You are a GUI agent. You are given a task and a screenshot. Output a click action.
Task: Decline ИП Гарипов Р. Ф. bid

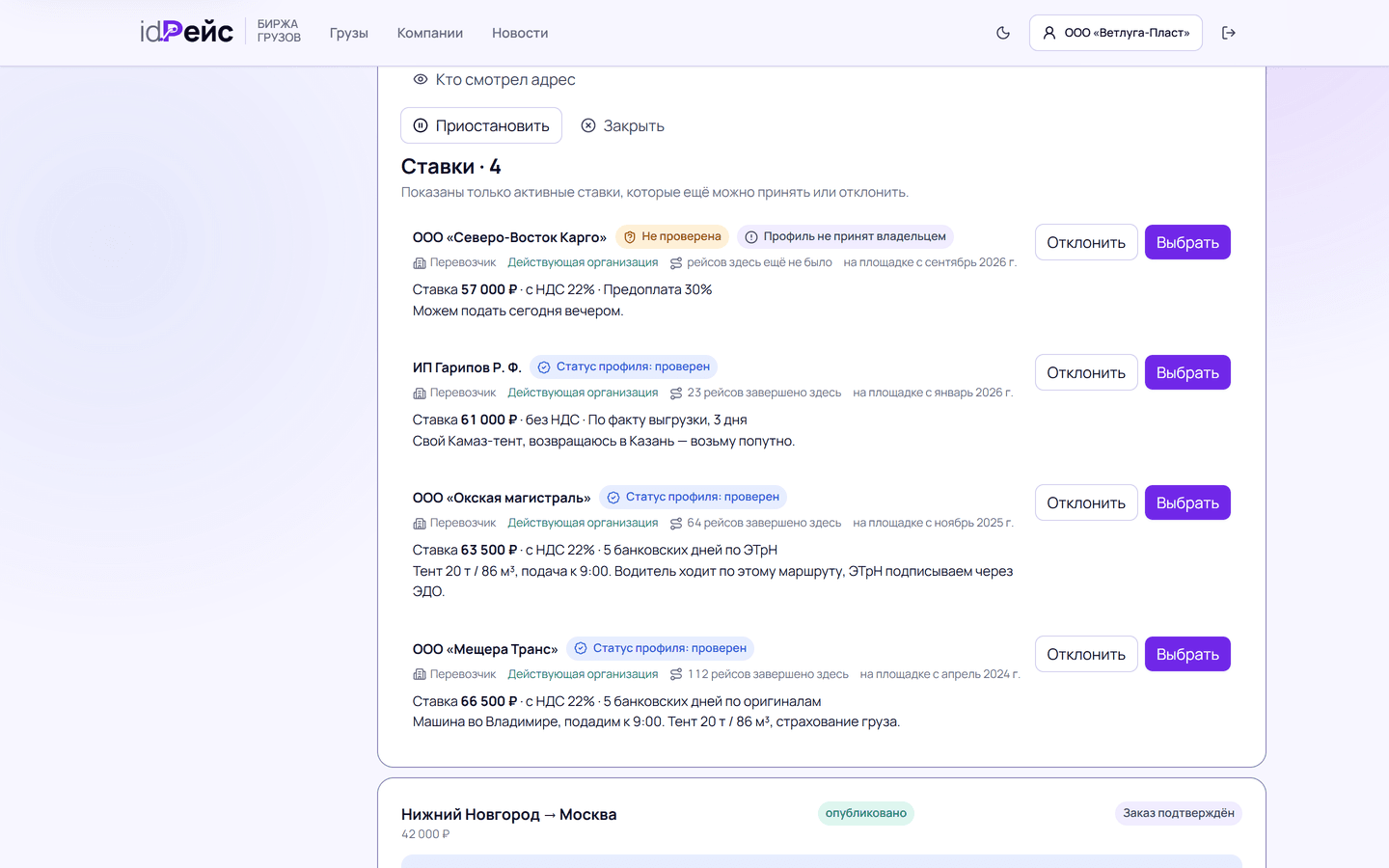tap(1086, 372)
